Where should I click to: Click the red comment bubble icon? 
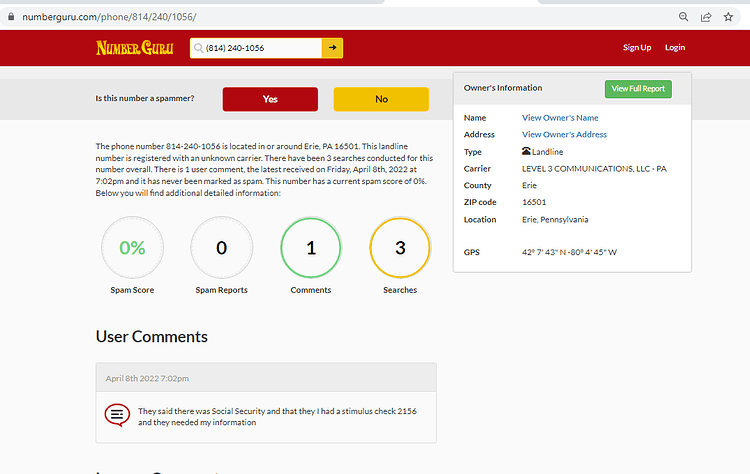(x=117, y=415)
